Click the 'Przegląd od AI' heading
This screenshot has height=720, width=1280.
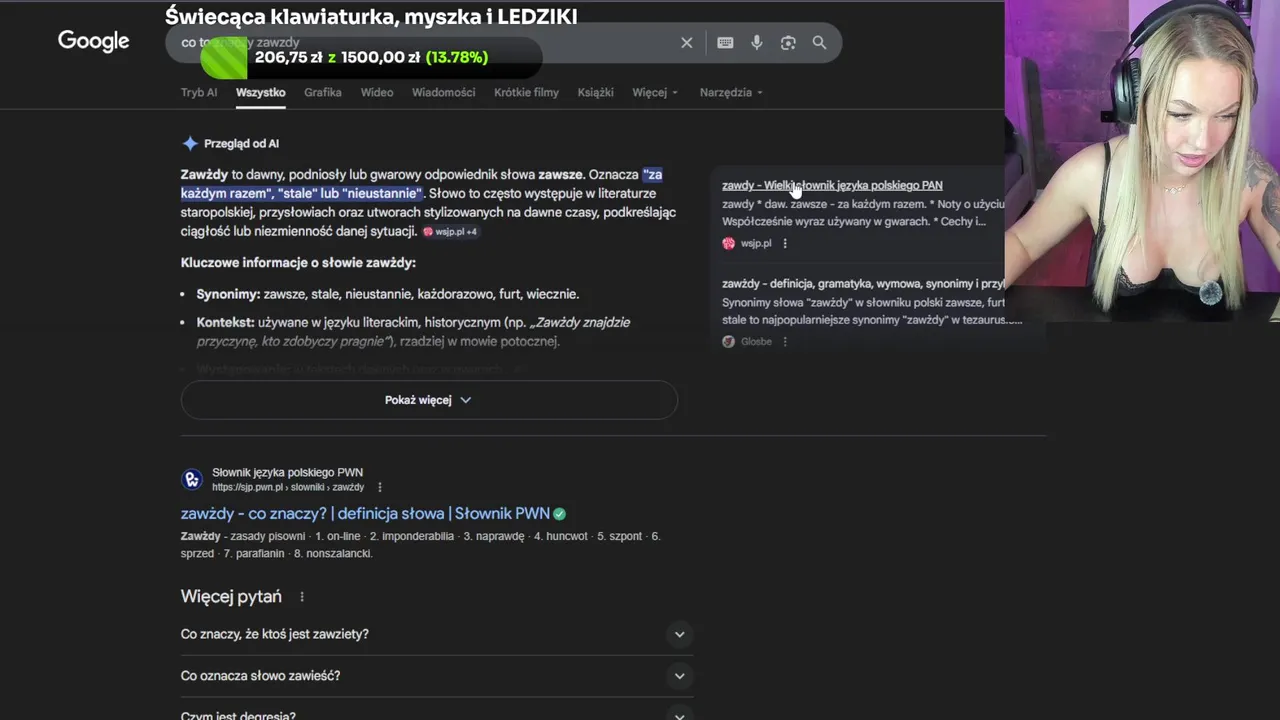pyautogui.click(x=241, y=144)
